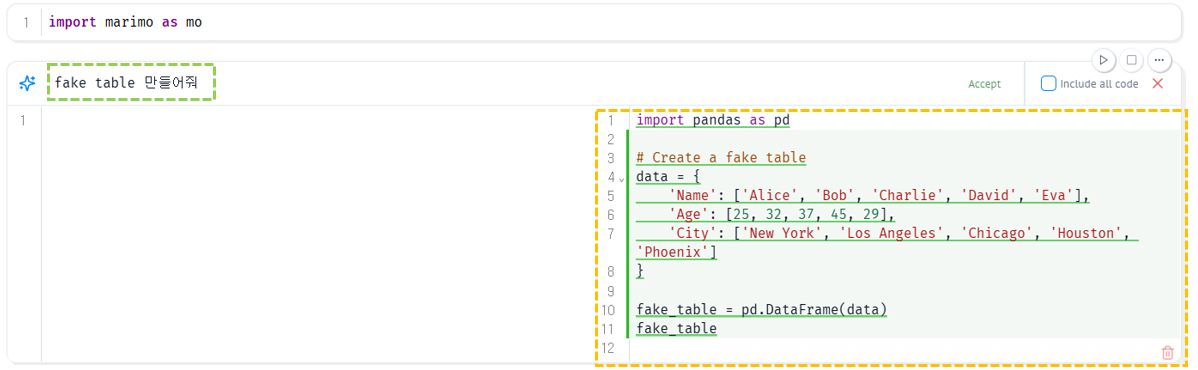Open the cell actions ellipsis menu
Viewport: 1198px width, 370px height.
(1160, 60)
